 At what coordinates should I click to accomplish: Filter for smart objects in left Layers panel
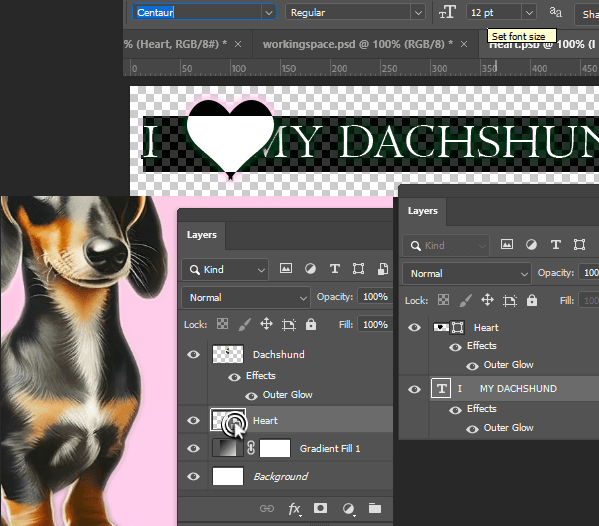click(383, 269)
